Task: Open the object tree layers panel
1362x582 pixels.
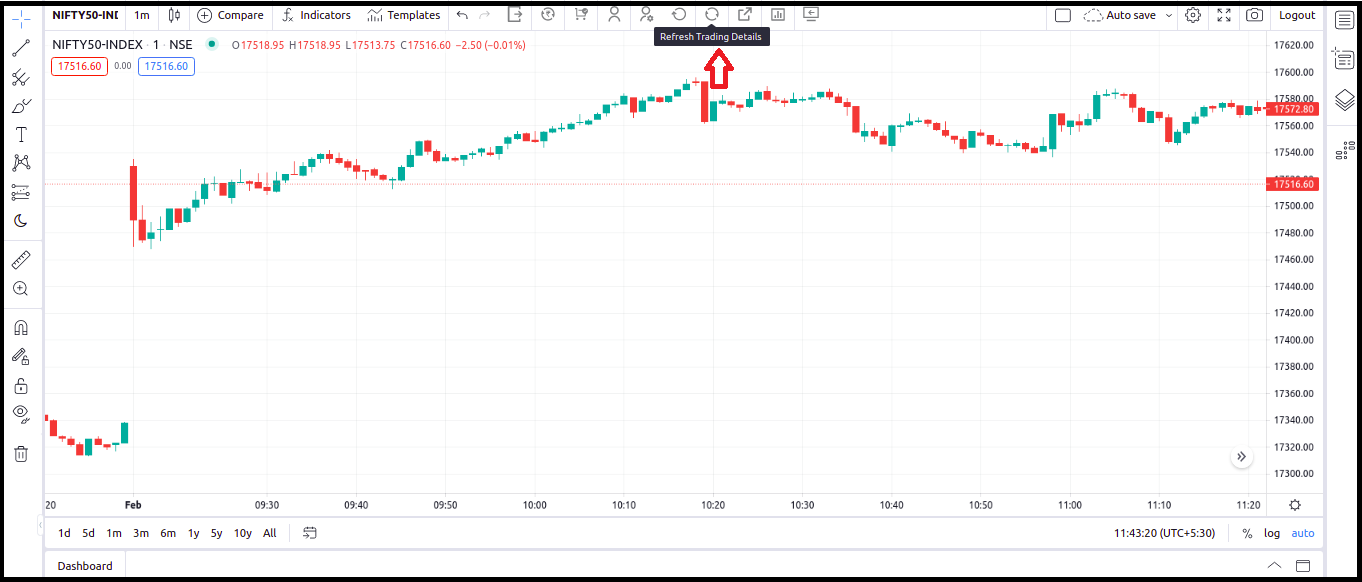Action: tap(1344, 101)
